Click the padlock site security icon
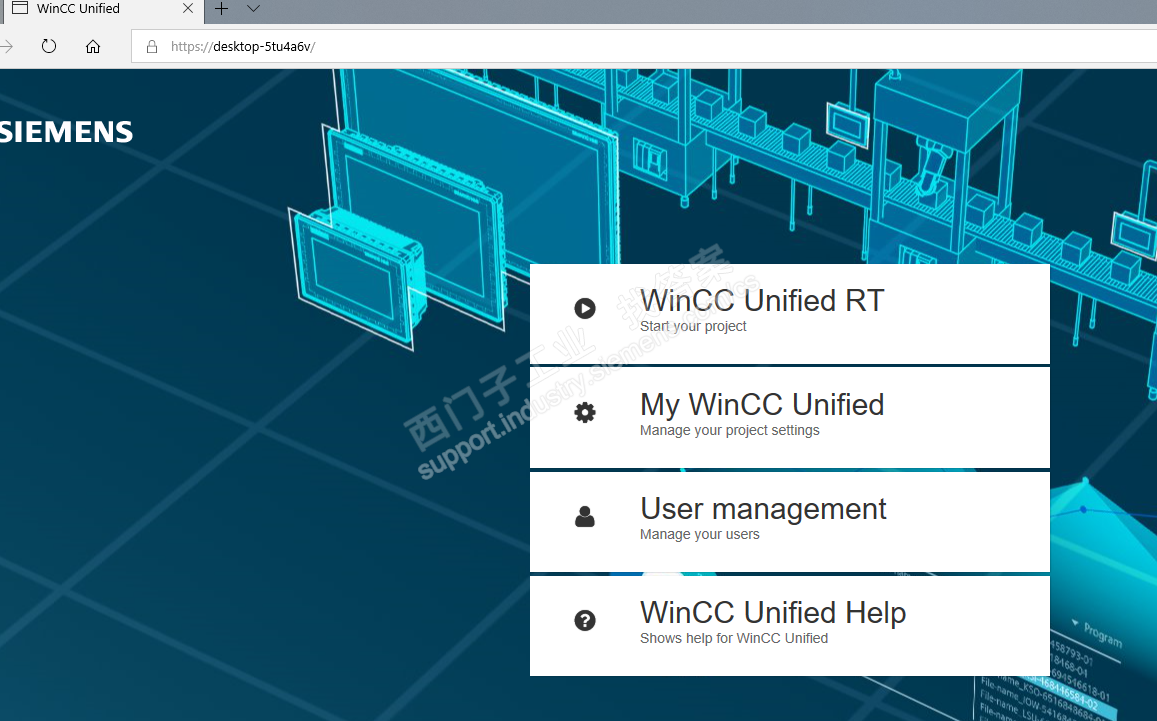This screenshot has width=1157, height=721. 152,46
